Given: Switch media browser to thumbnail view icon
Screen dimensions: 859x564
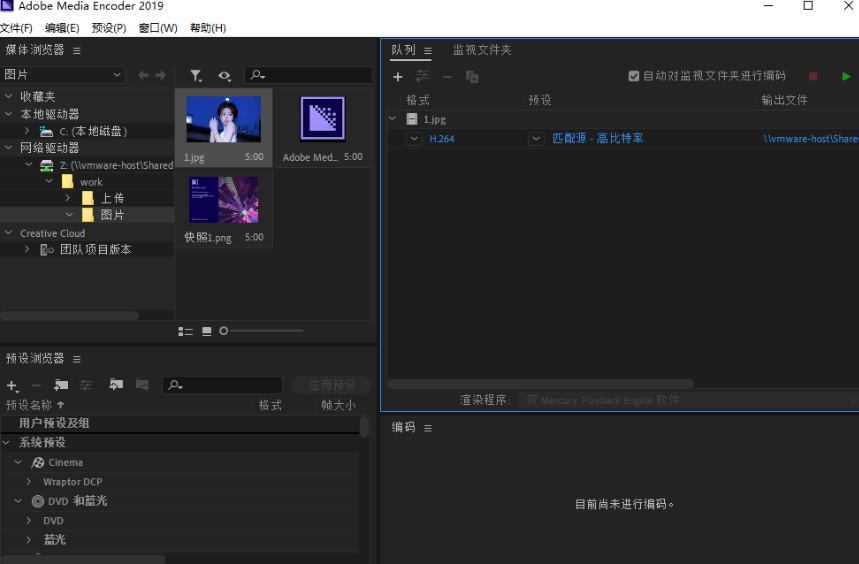Looking at the screenshot, I should click(x=207, y=331).
